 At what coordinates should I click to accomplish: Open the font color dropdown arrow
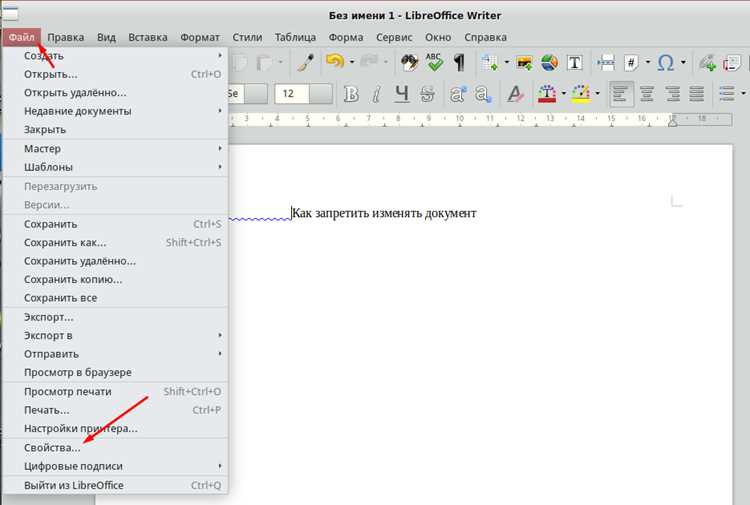coord(563,94)
